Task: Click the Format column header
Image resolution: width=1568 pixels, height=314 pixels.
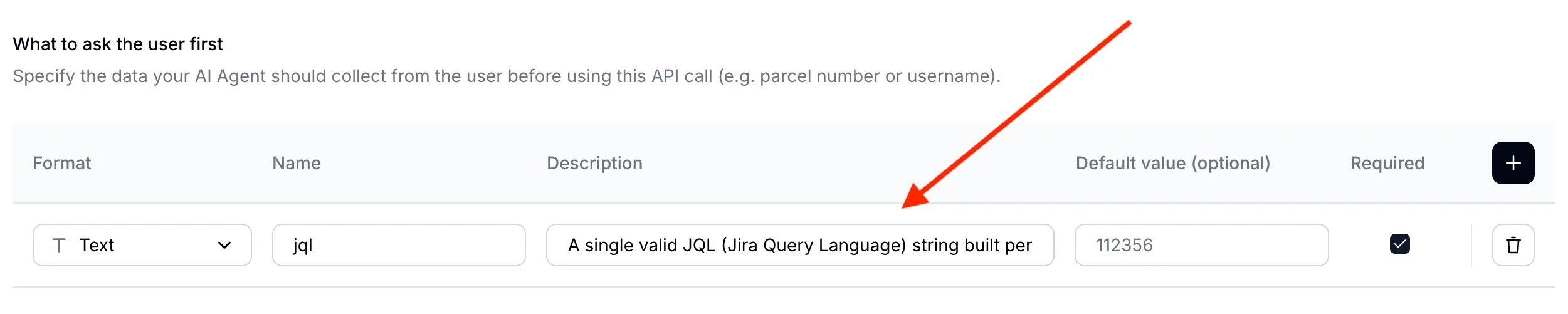Action: pyautogui.click(x=61, y=163)
